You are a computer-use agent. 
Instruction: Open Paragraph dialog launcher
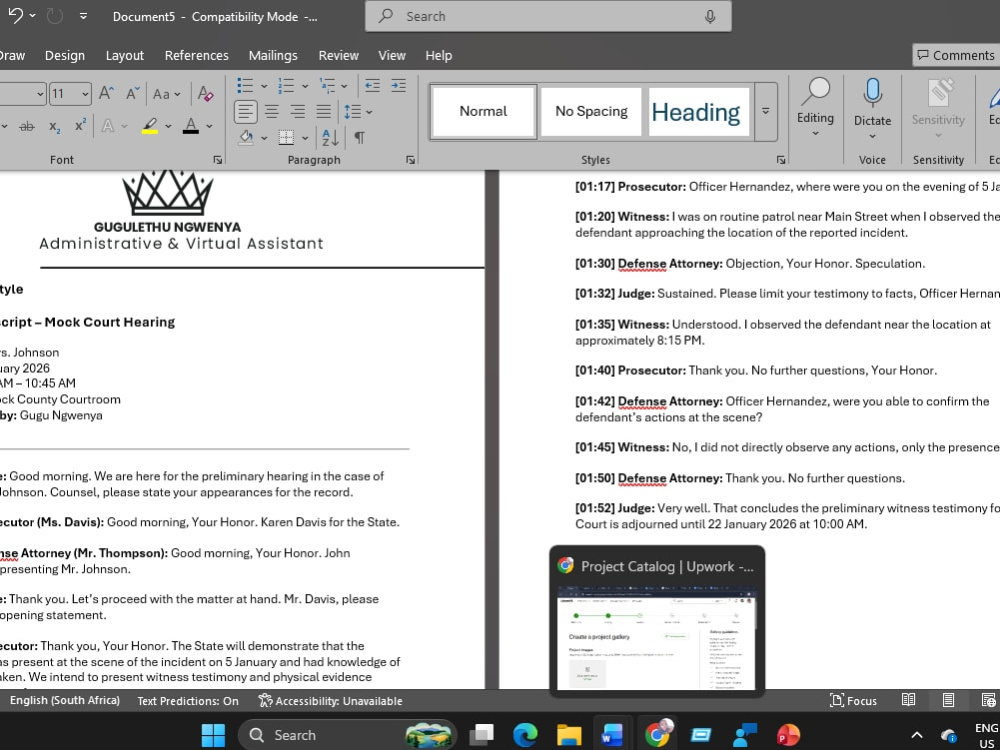410,159
